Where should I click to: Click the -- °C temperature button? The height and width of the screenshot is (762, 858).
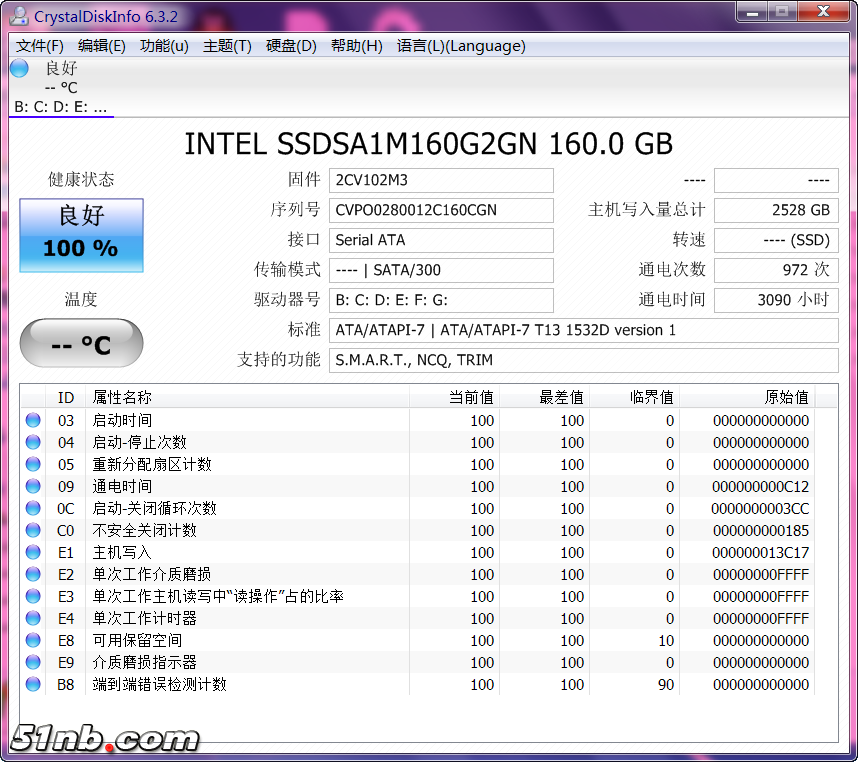(x=82, y=344)
